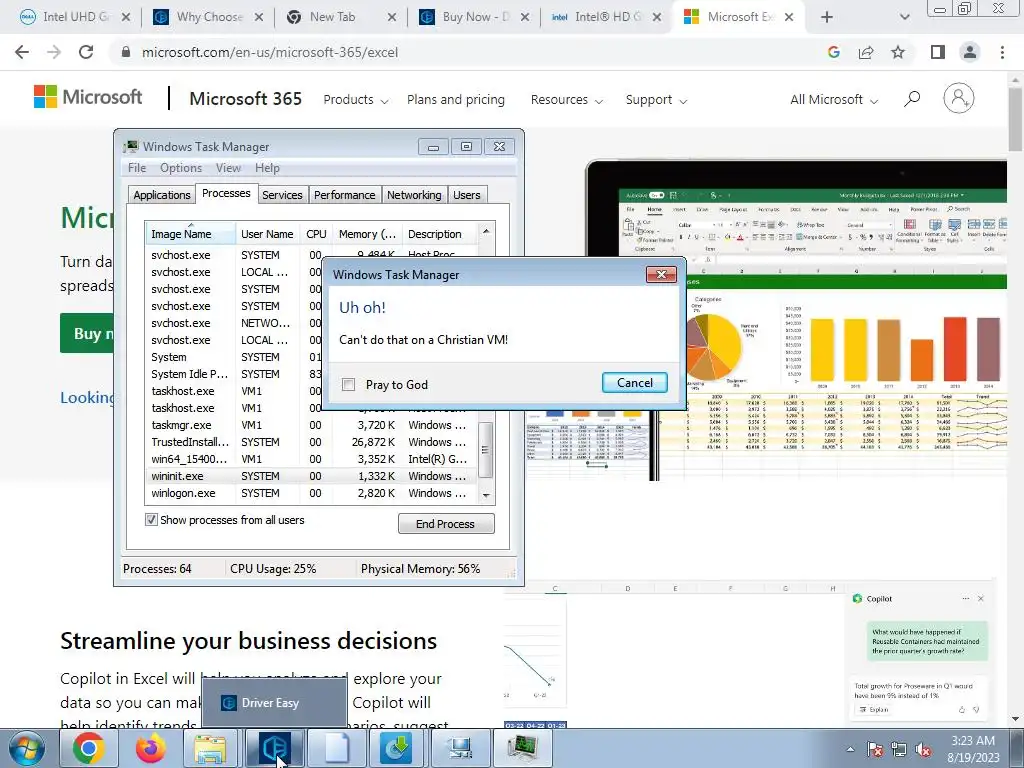Switch to the Performance tab

click(344, 195)
